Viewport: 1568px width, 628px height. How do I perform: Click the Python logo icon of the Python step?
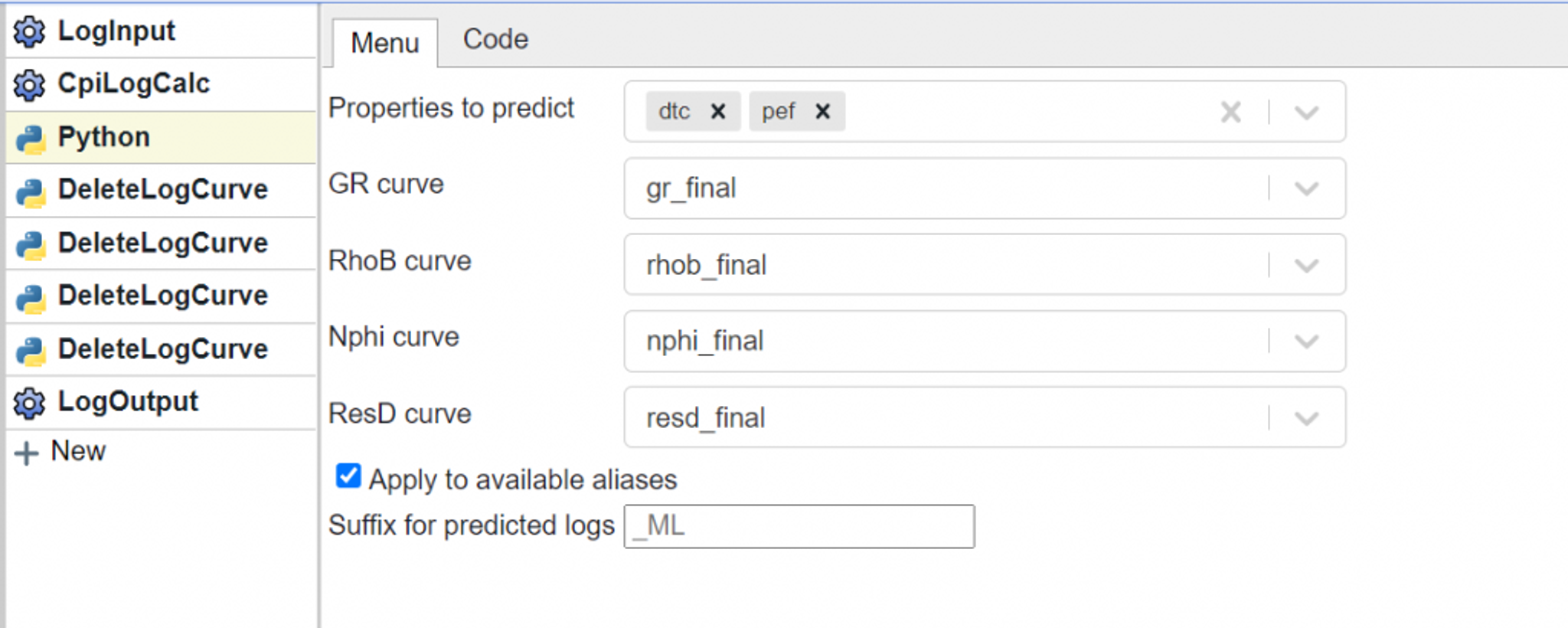(31, 139)
